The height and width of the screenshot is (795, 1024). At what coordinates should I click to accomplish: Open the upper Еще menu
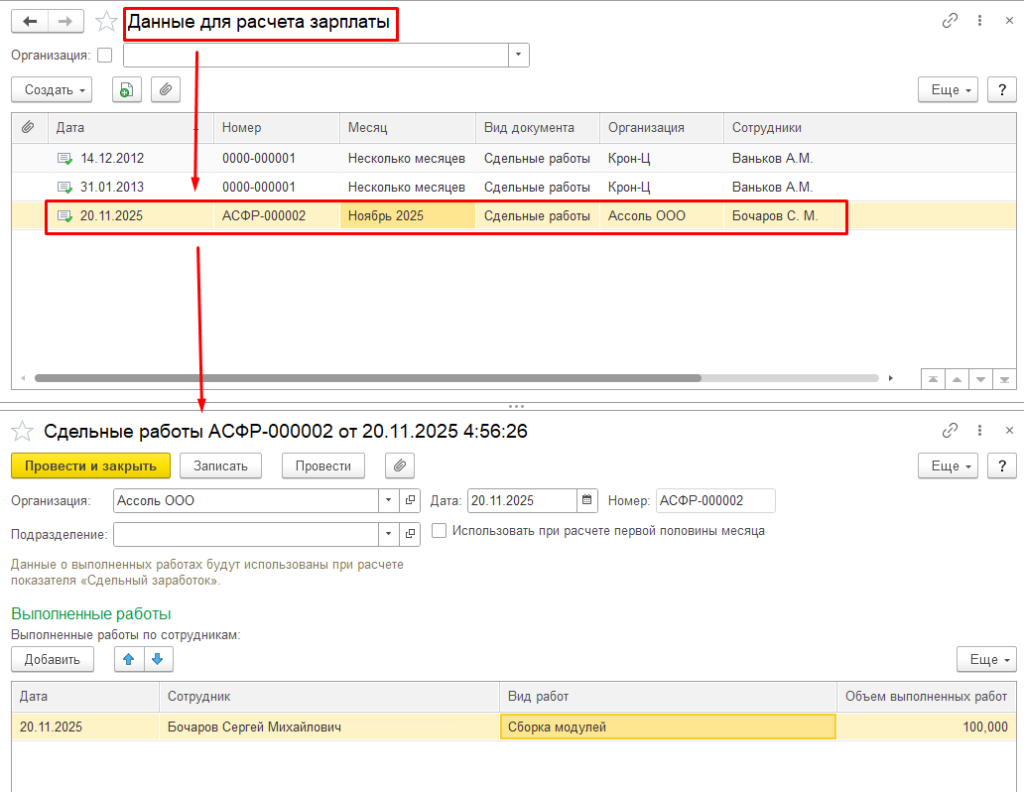coord(947,90)
